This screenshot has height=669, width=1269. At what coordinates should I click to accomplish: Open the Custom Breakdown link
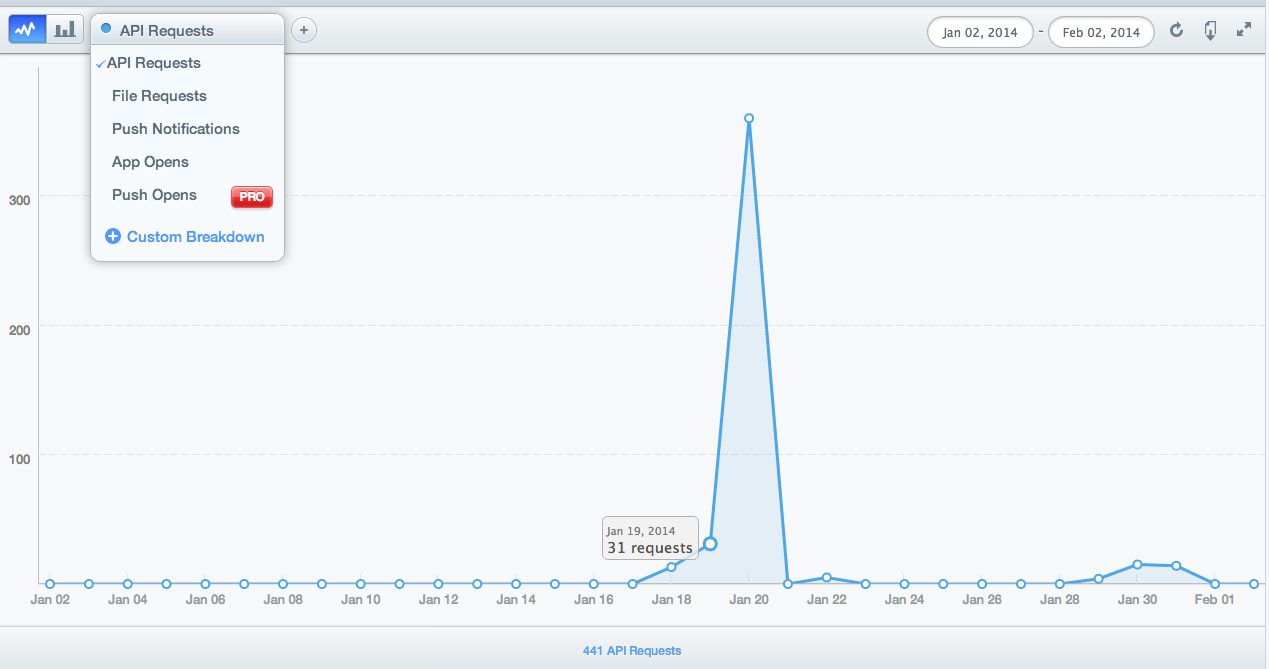point(195,237)
